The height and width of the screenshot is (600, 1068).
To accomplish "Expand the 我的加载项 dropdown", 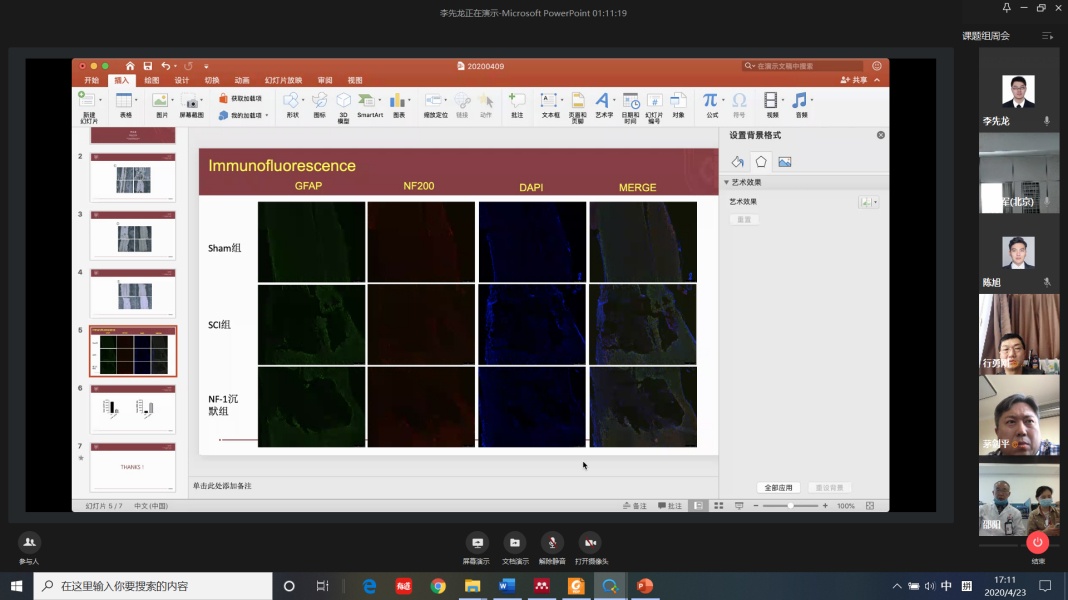I will (x=266, y=115).
